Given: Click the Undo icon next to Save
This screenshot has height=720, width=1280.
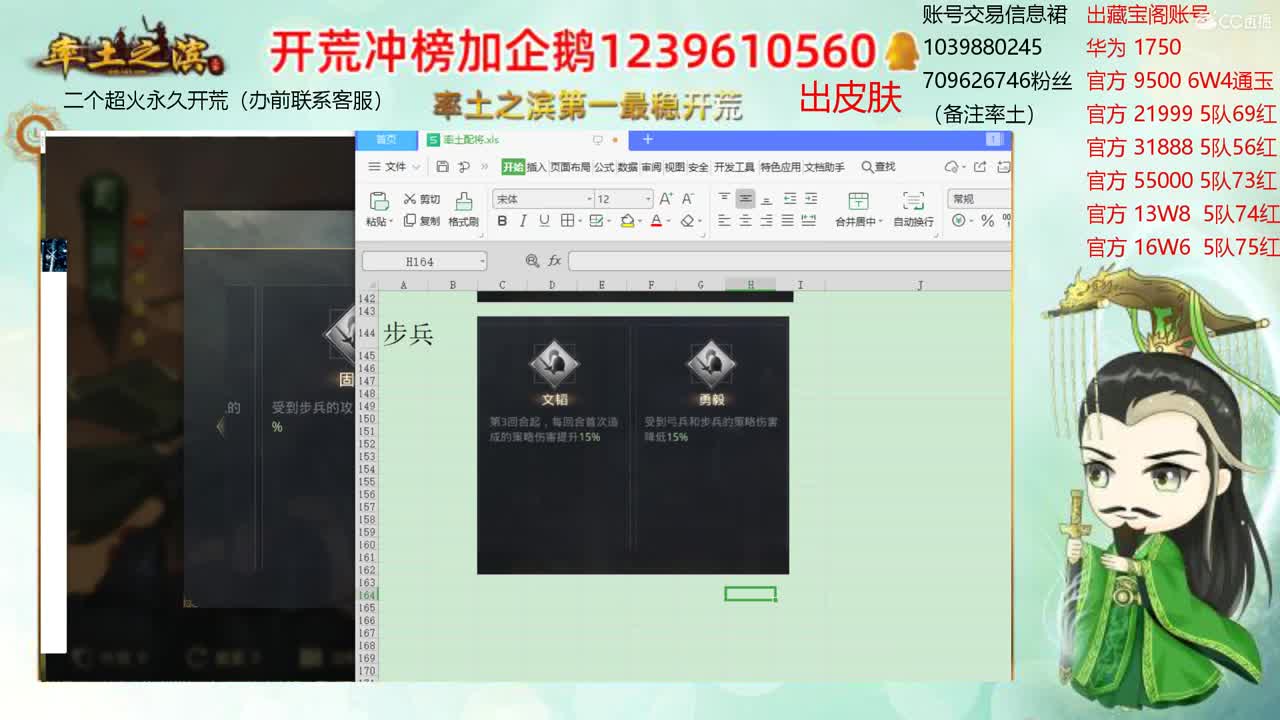Looking at the screenshot, I should pyautogui.click(x=464, y=167).
